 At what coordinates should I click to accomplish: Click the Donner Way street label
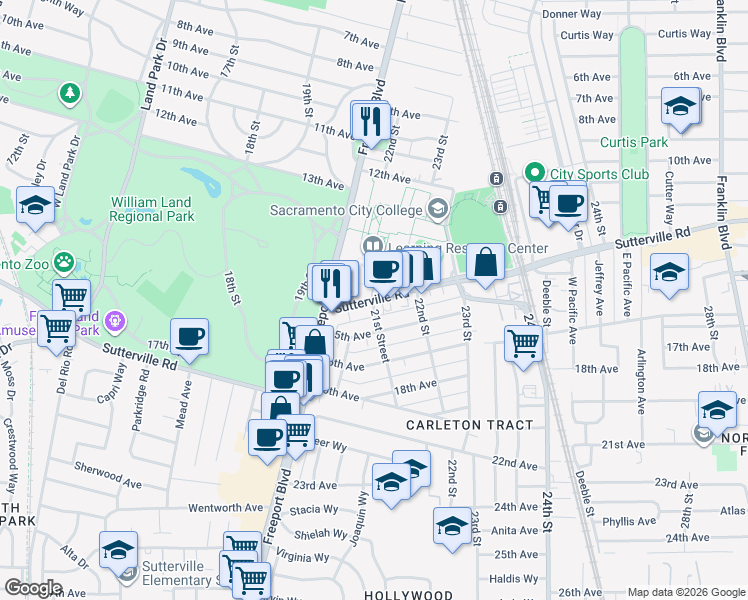click(x=571, y=14)
